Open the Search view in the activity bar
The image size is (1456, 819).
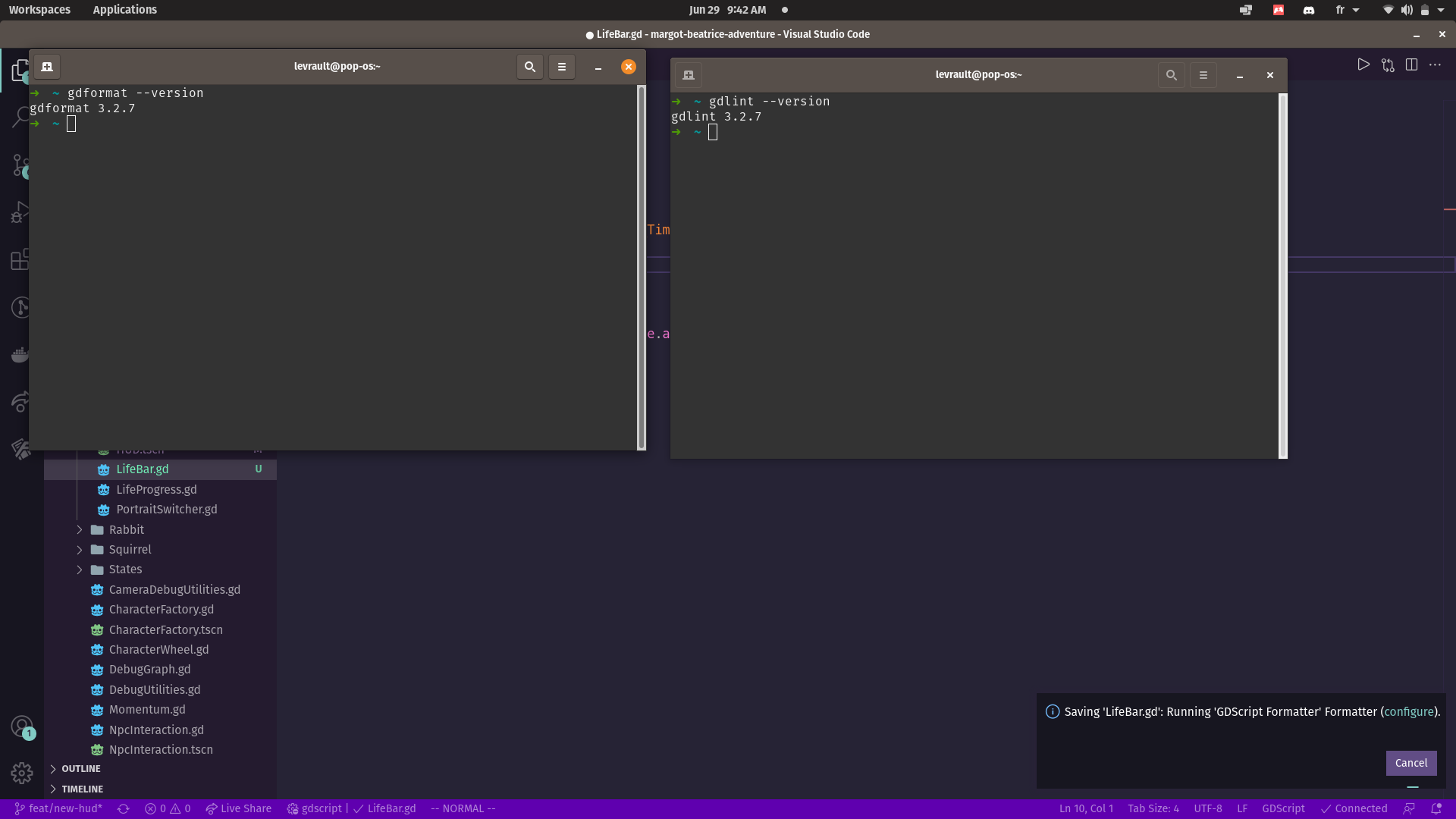[x=20, y=116]
